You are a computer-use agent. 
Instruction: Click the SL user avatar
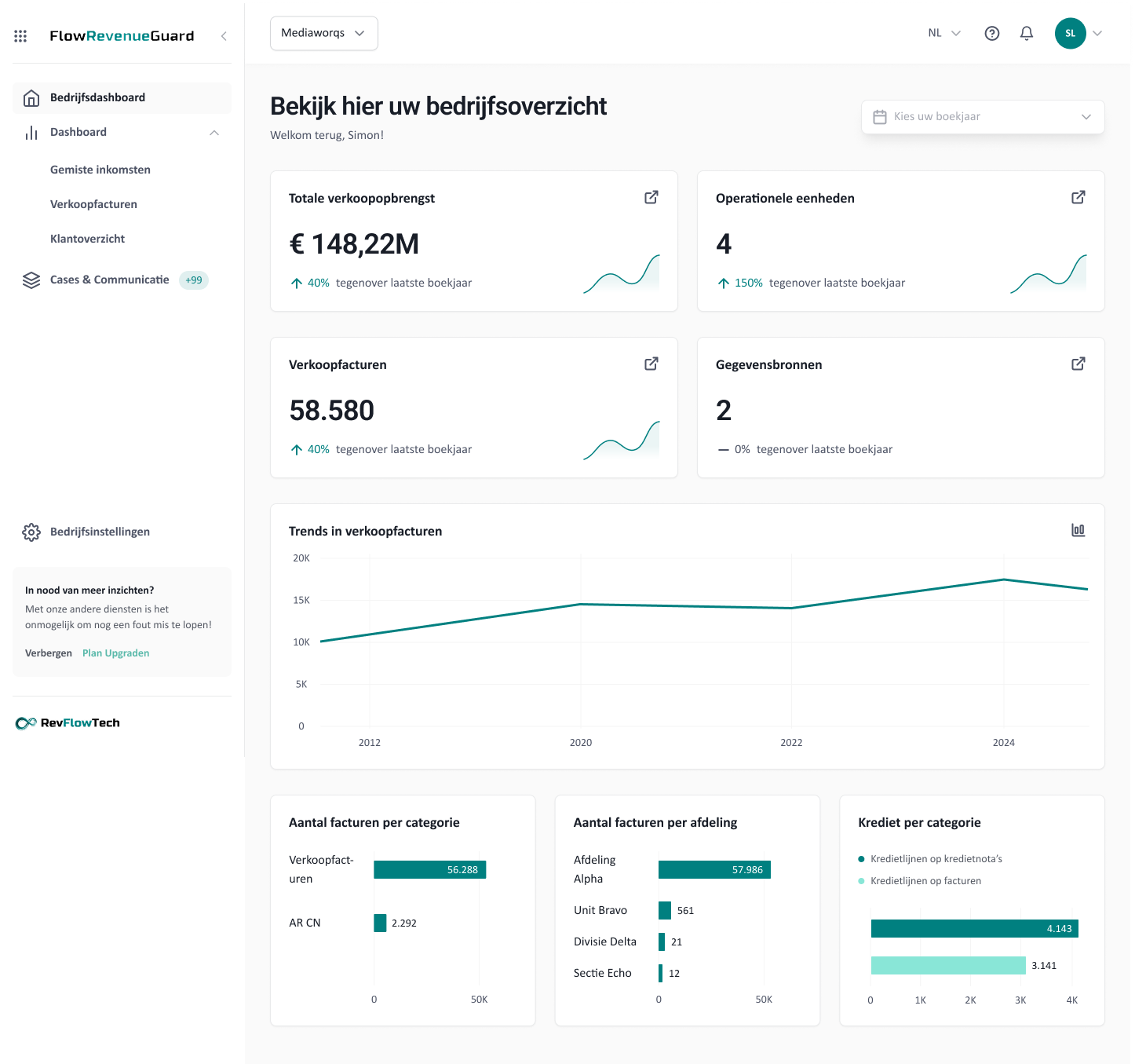click(x=1070, y=33)
